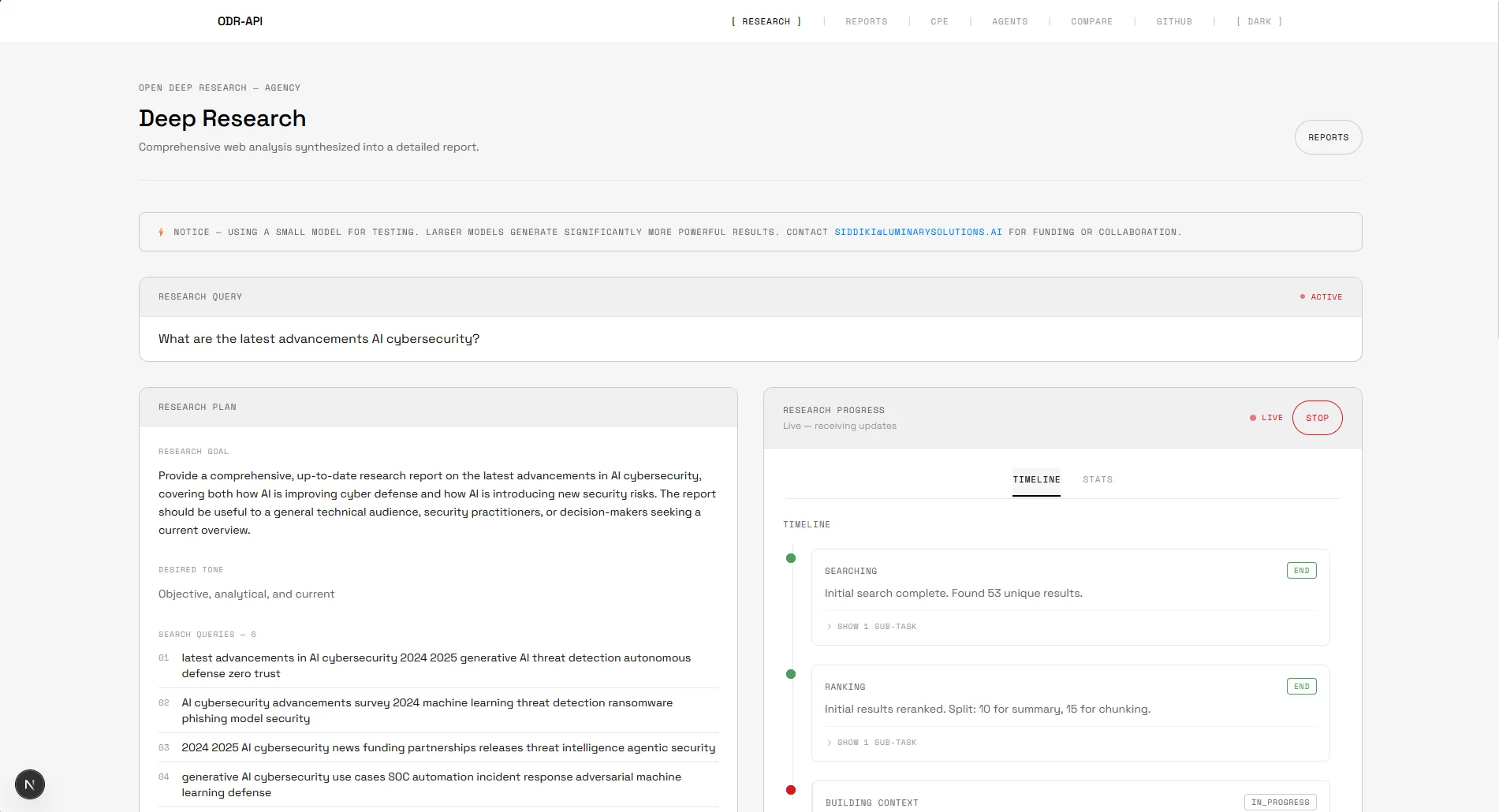The width and height of the screenshot is (1499, 812).
Task: Click the 'SEARCH QUERIES — 6' label
Action: pos(207,635)
